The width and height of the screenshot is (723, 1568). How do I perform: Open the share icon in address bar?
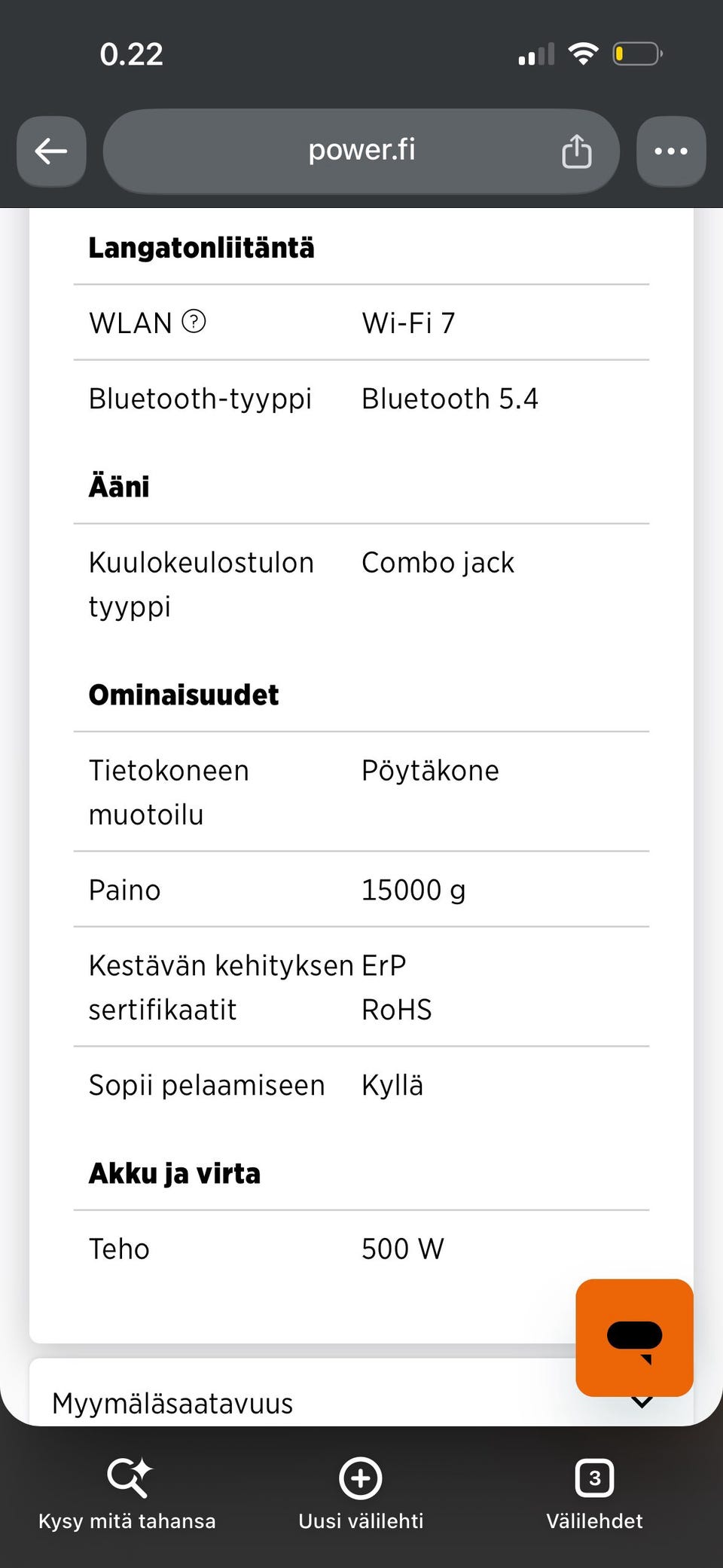coord(577,151)
